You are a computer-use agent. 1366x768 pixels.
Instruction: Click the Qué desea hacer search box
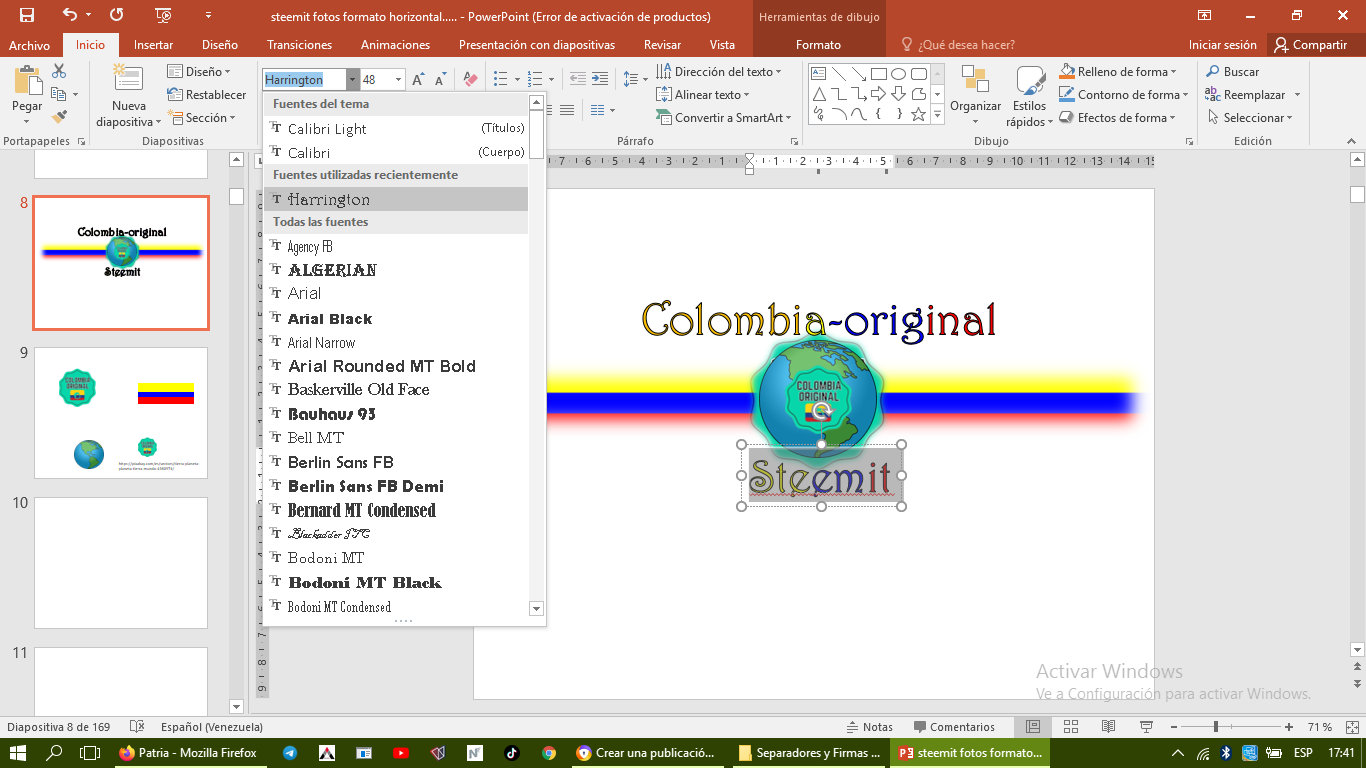[x=958, y=45]
